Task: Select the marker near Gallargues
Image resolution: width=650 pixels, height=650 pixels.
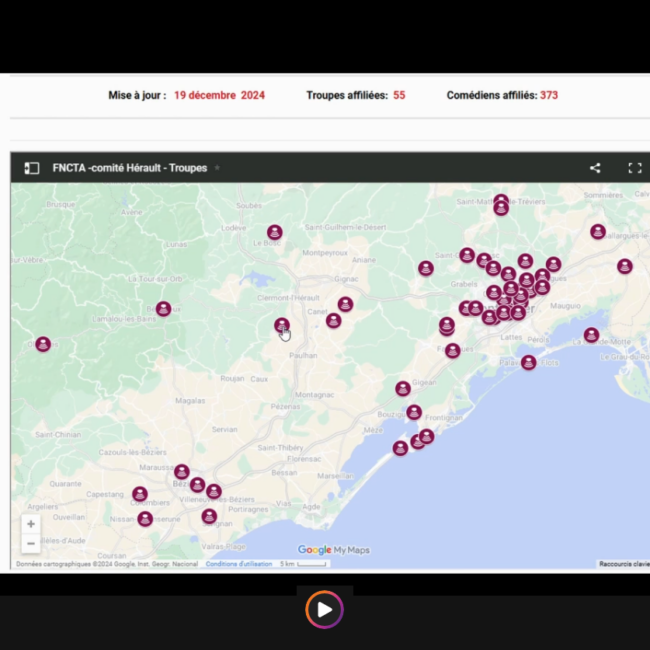Action: coord(598,232)
